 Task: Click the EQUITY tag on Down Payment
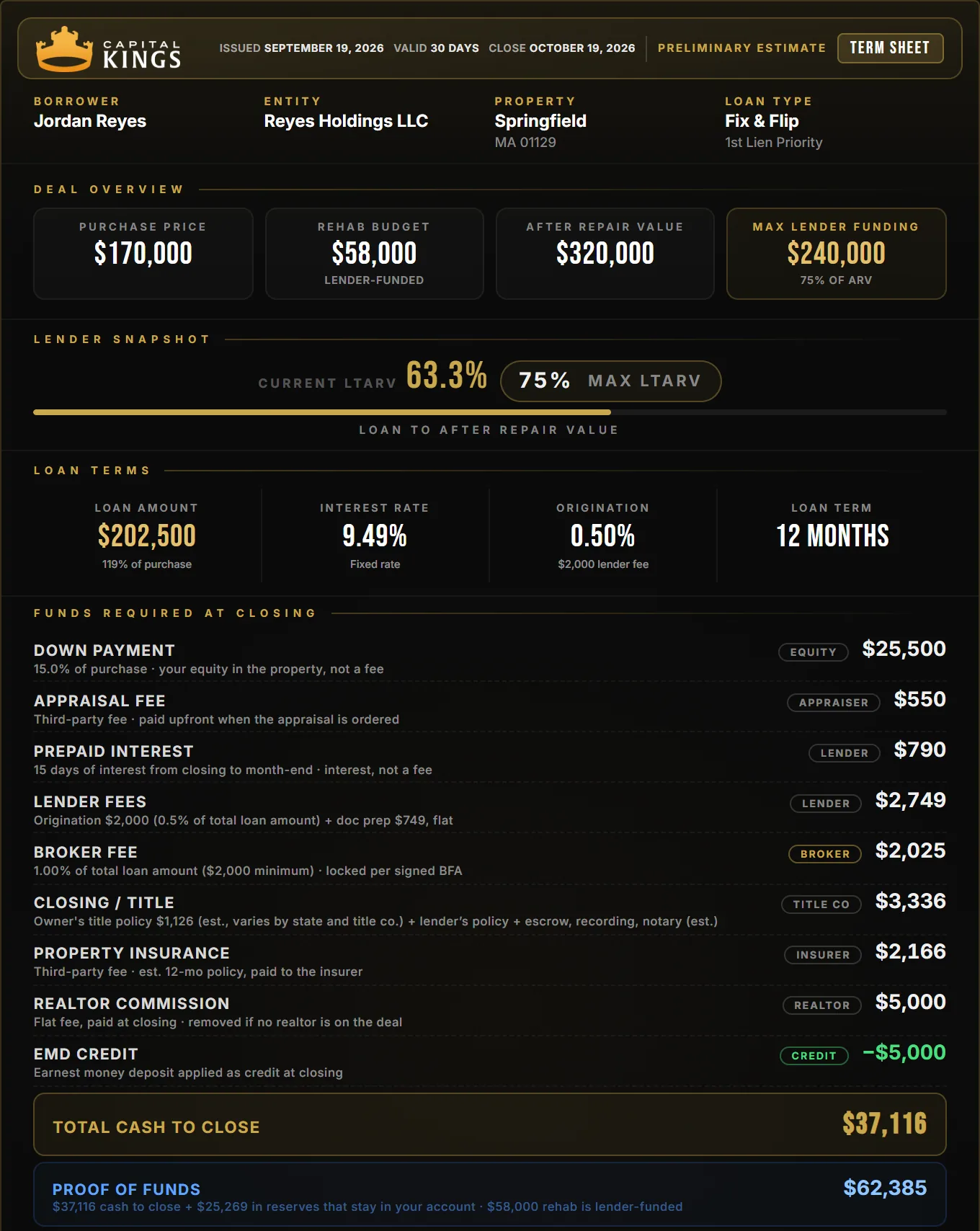point(814,652)
